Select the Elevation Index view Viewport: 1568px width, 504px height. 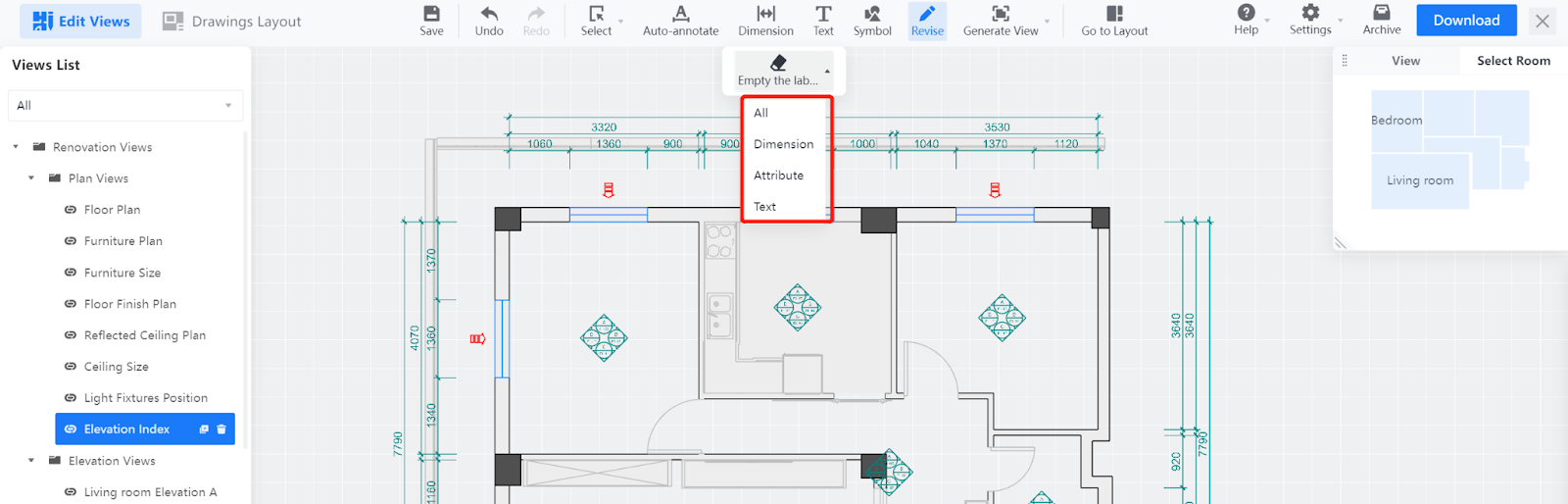145,429
